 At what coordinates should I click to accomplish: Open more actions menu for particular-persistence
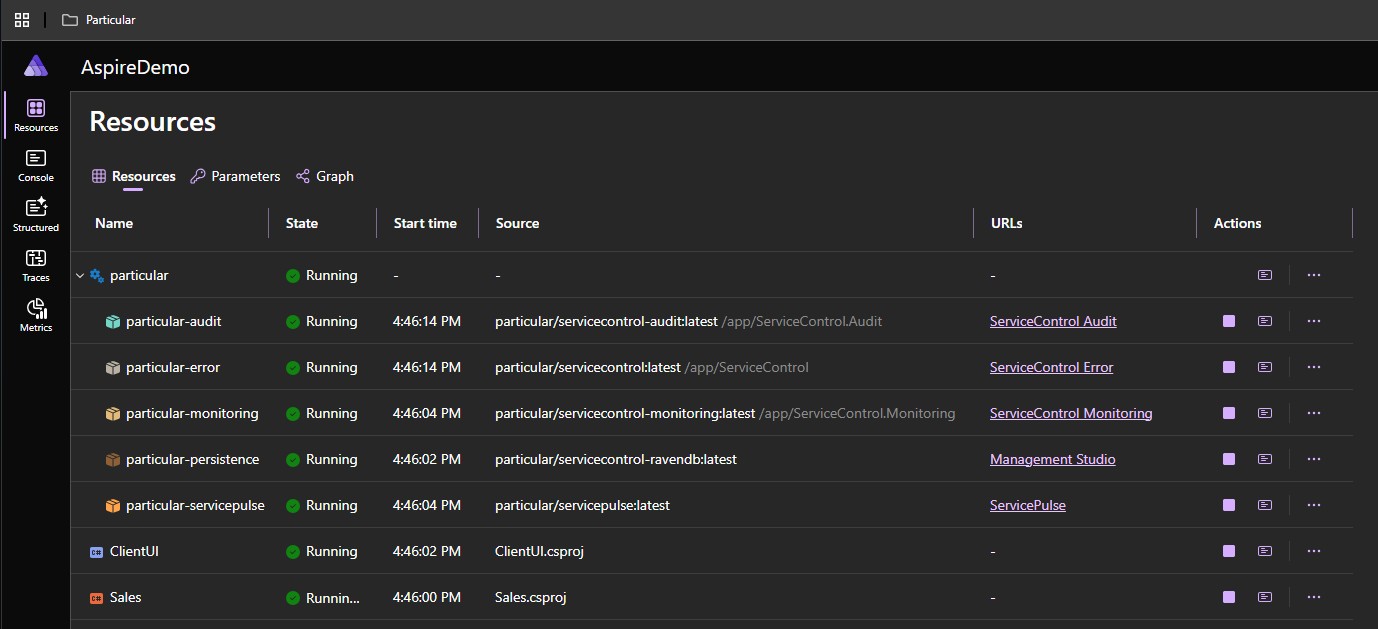point(1314,459)
